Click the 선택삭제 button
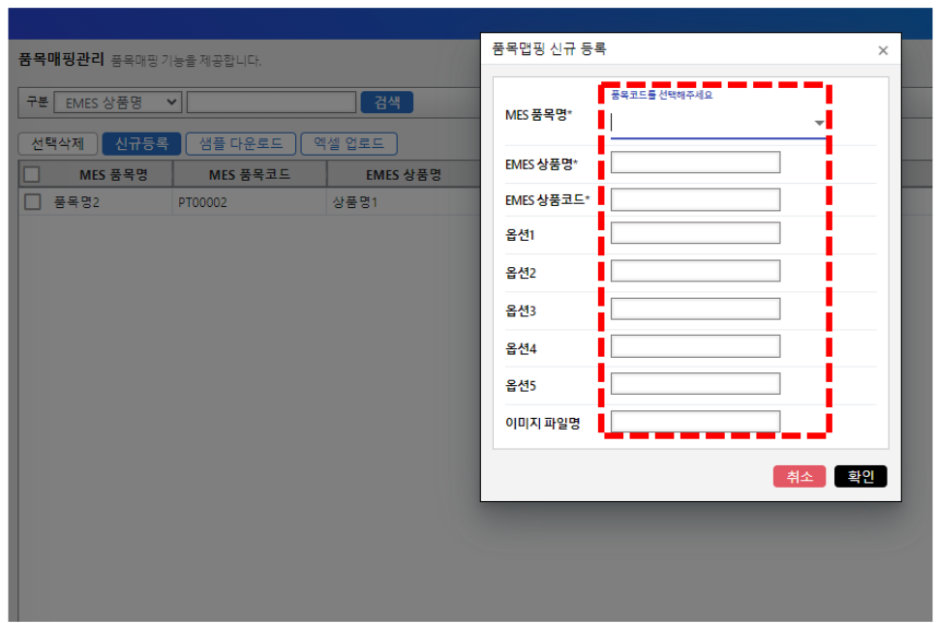Viewport: 936px width, 623px height. (x=58, y=144)
